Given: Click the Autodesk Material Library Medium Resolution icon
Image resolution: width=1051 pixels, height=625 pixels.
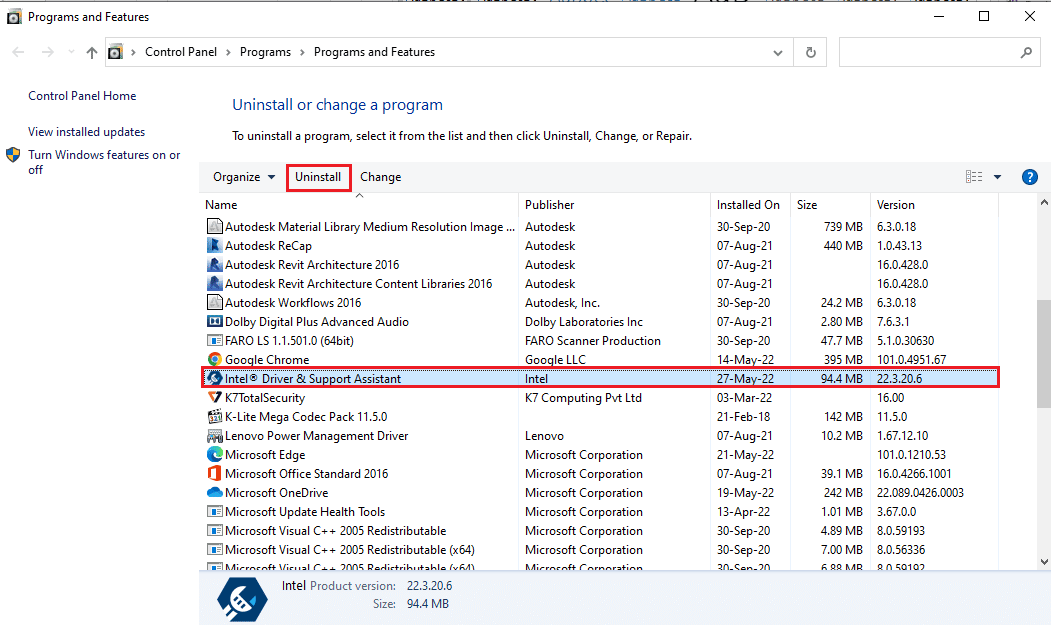Looking at the screenshot, I should (x=214, y=227).
